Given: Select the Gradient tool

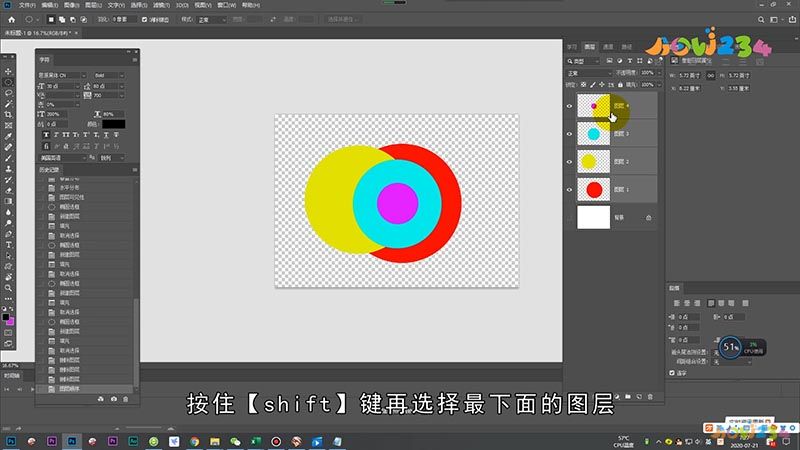Looking at the screenshot, I should coord(8,202).
